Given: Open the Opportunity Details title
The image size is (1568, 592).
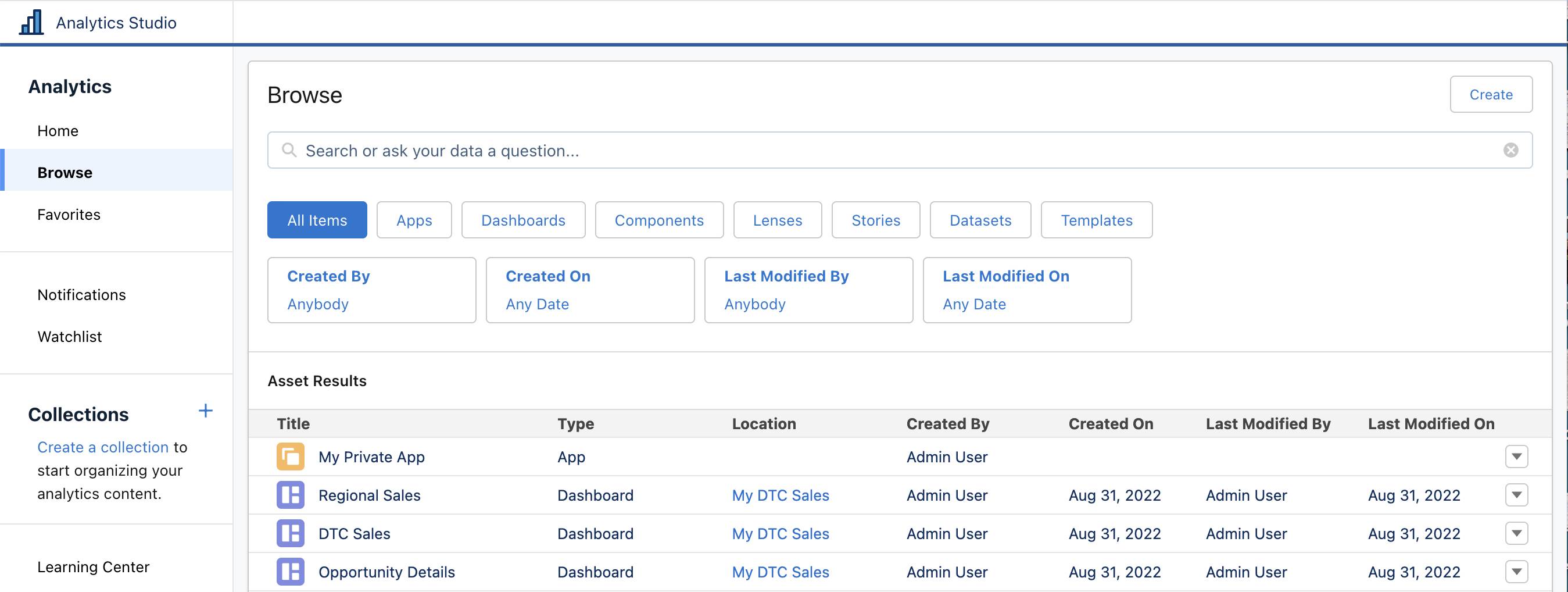Looking at the screenshot, I should coord(386,572).
